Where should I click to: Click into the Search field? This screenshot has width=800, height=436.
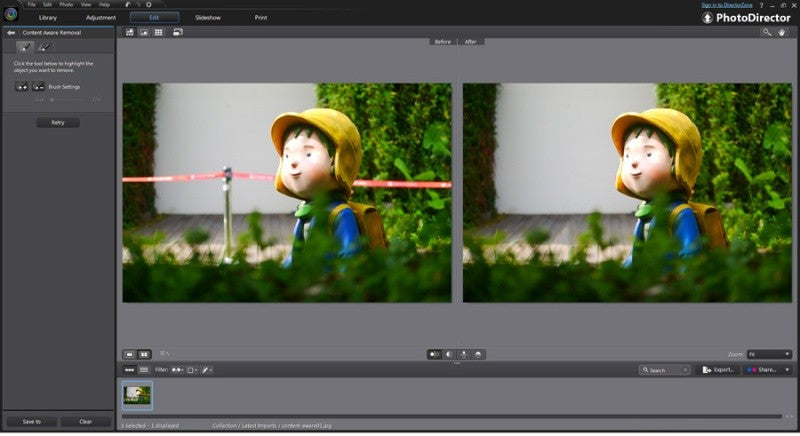point(664,370)
